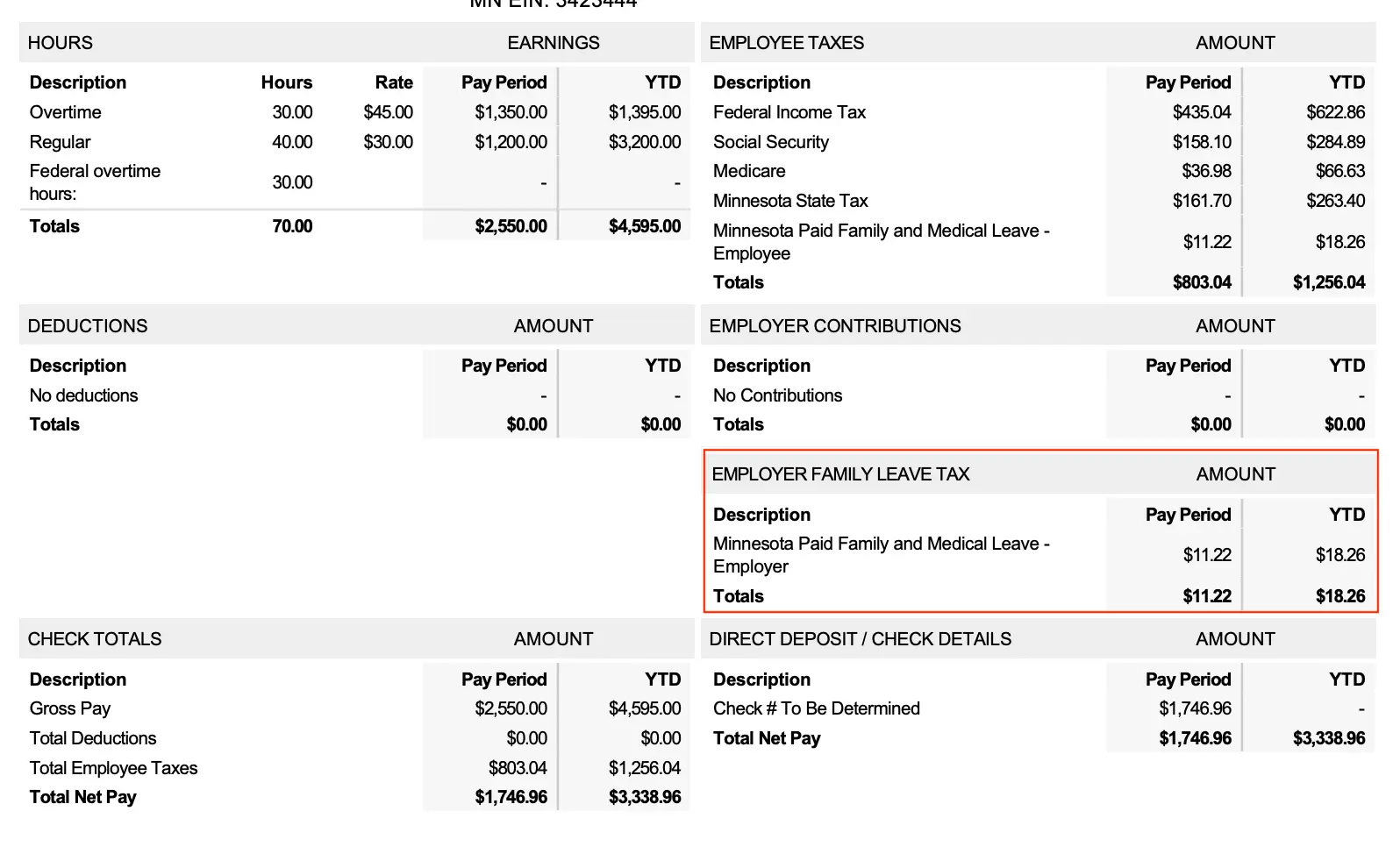The image size is (1393, 868).
Task: Click Minnesota State Tax amount $161.70
Action: coord(1202,201)
